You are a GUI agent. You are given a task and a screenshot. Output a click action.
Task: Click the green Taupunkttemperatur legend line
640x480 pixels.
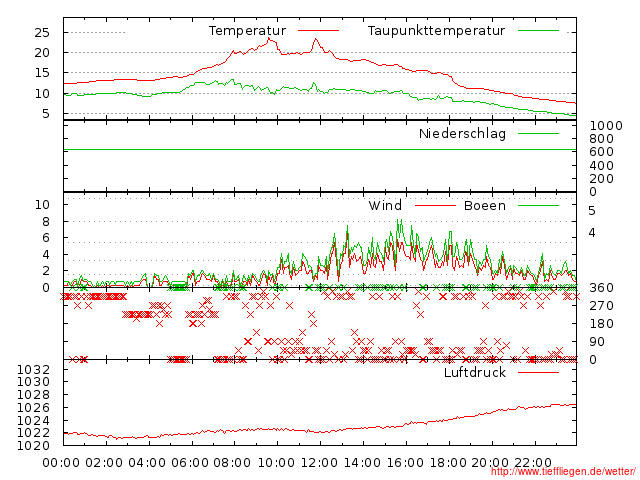(538, 31)
